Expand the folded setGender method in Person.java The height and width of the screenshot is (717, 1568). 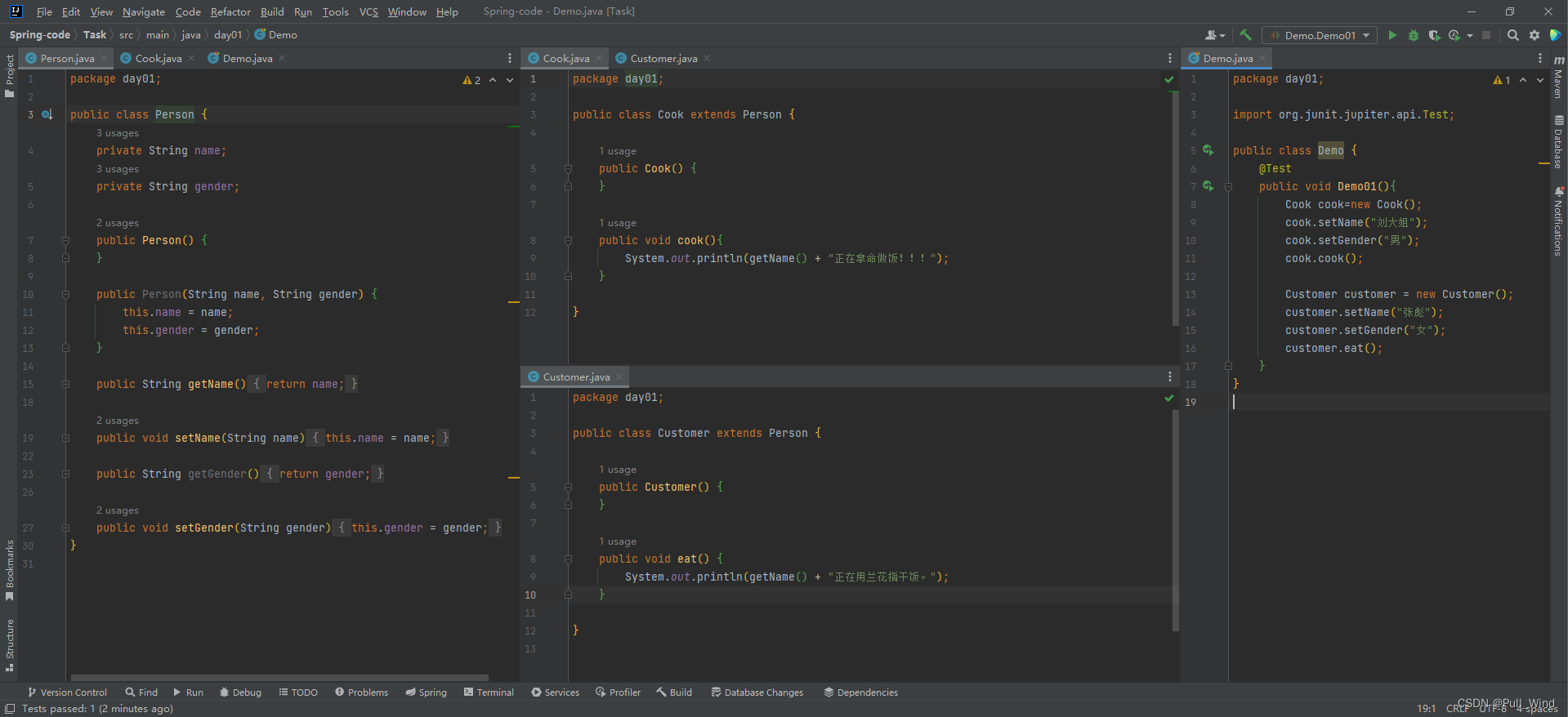[65, 528]
